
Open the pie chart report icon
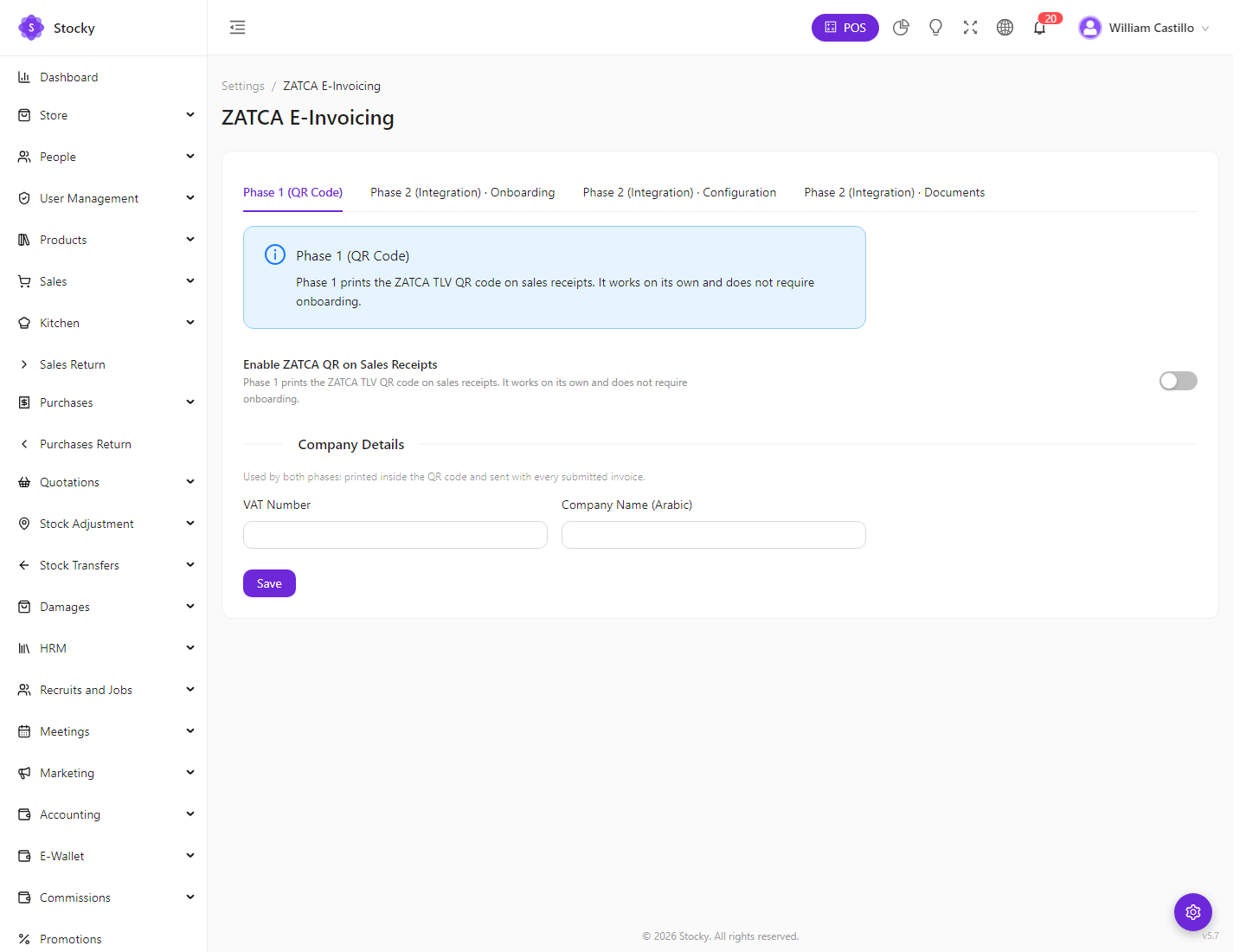(901, 28)
